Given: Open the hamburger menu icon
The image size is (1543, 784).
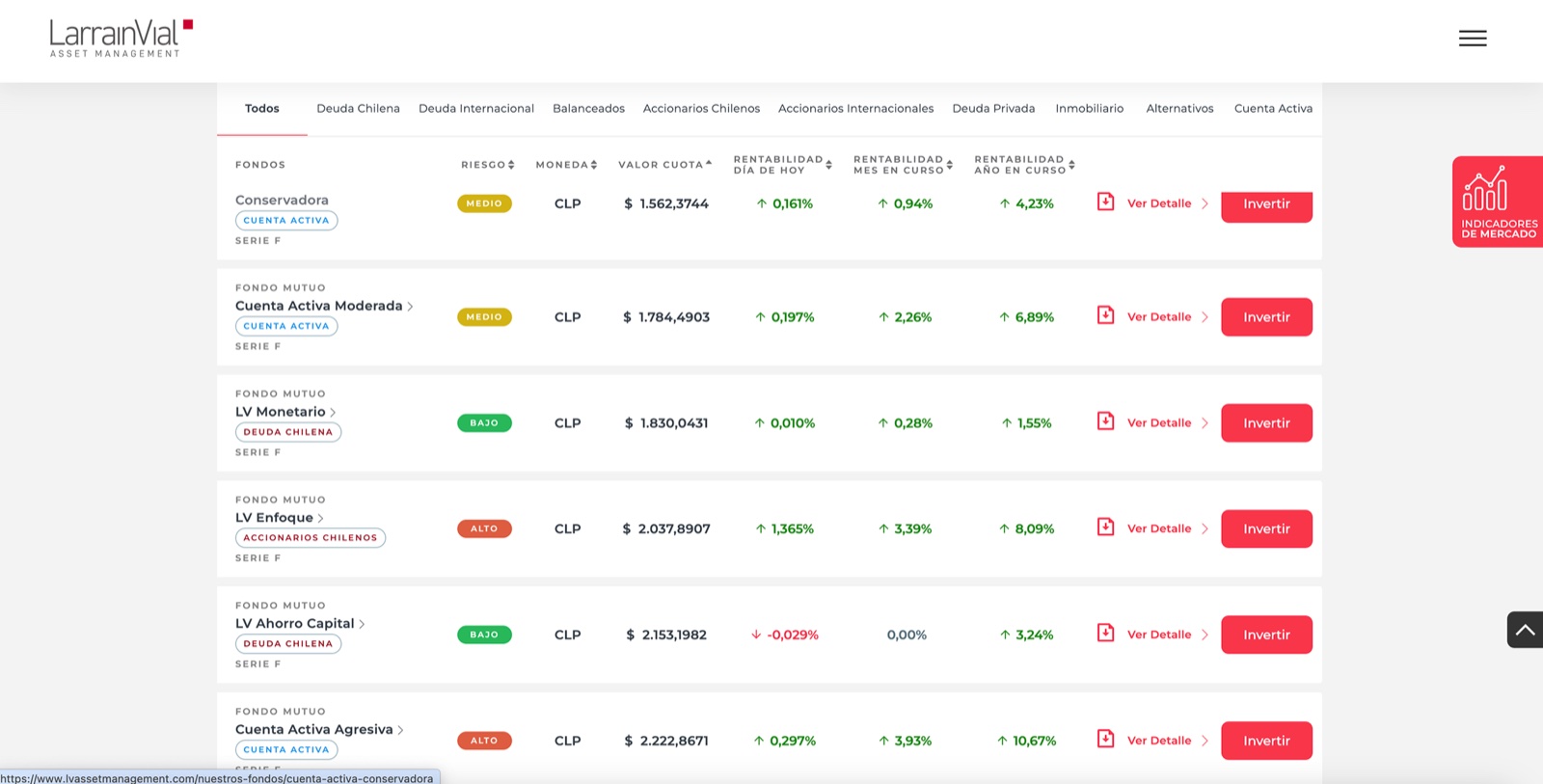Looking at the screenshot, I should [1473, 39].
